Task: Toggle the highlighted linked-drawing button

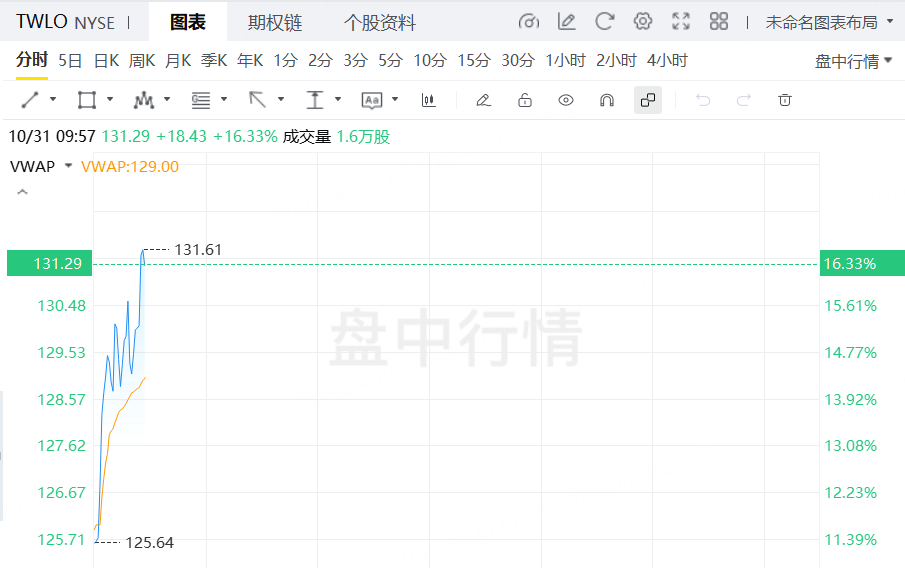Action: (648, 100)
